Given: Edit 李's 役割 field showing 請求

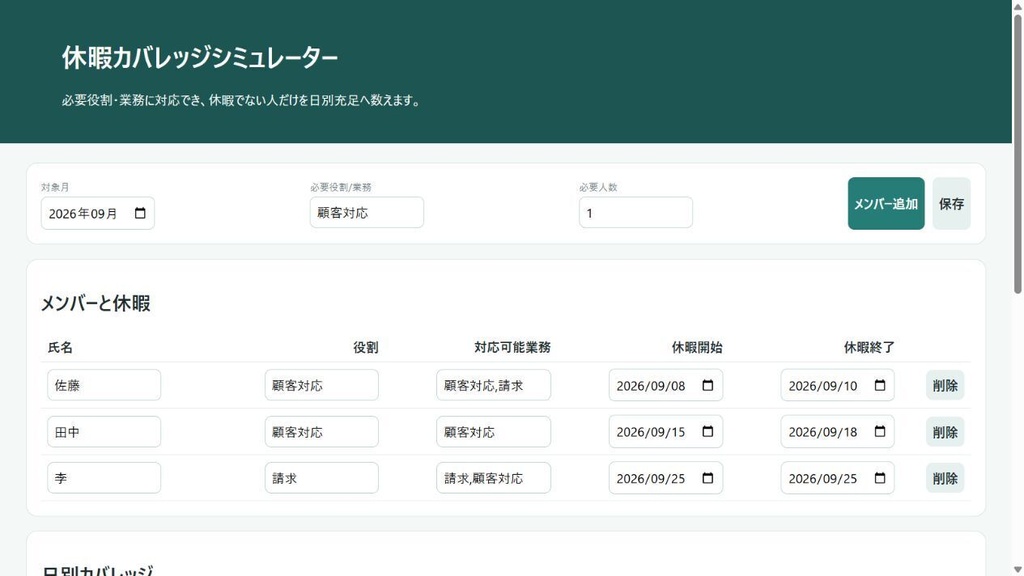Looking at the screenshot, I should tap(321, 478).
